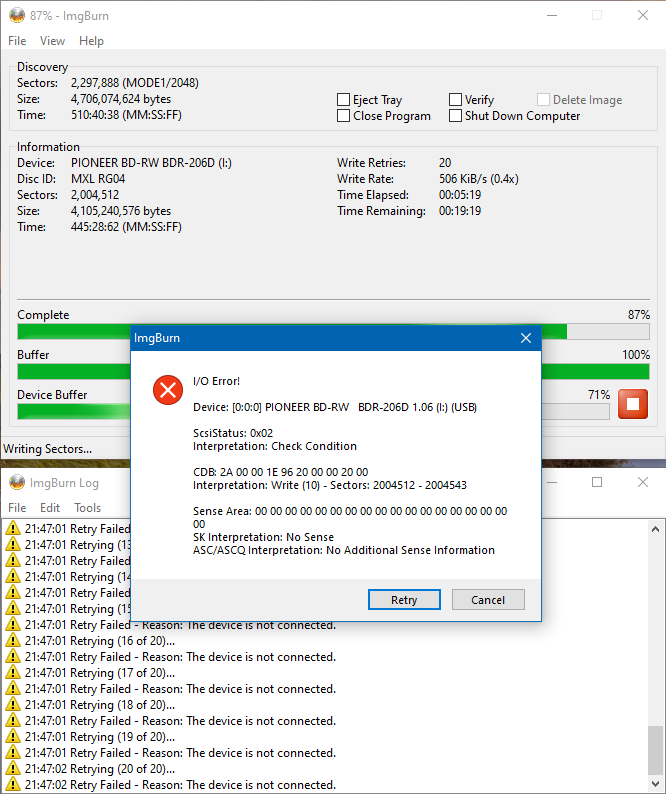The image size is (666, 794).
Task: Click the ImgBurn app icon in main title bar
Action: (17, 15)
